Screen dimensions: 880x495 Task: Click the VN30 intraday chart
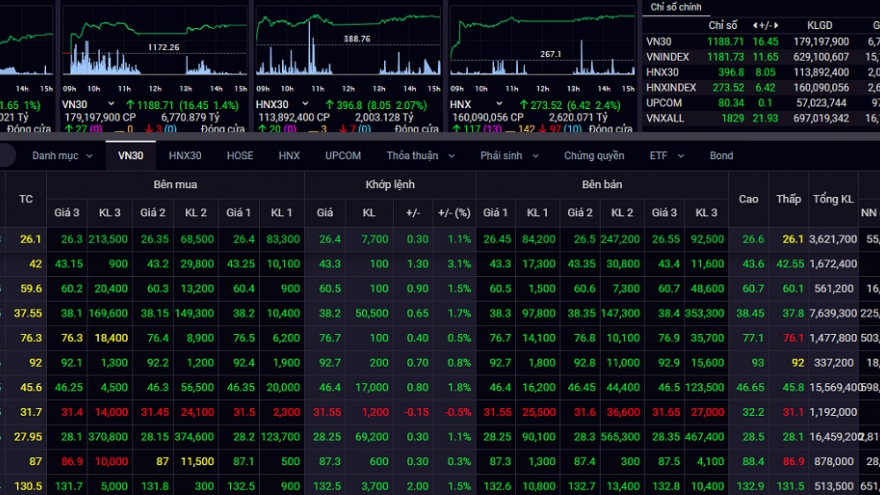coord(153,45)
